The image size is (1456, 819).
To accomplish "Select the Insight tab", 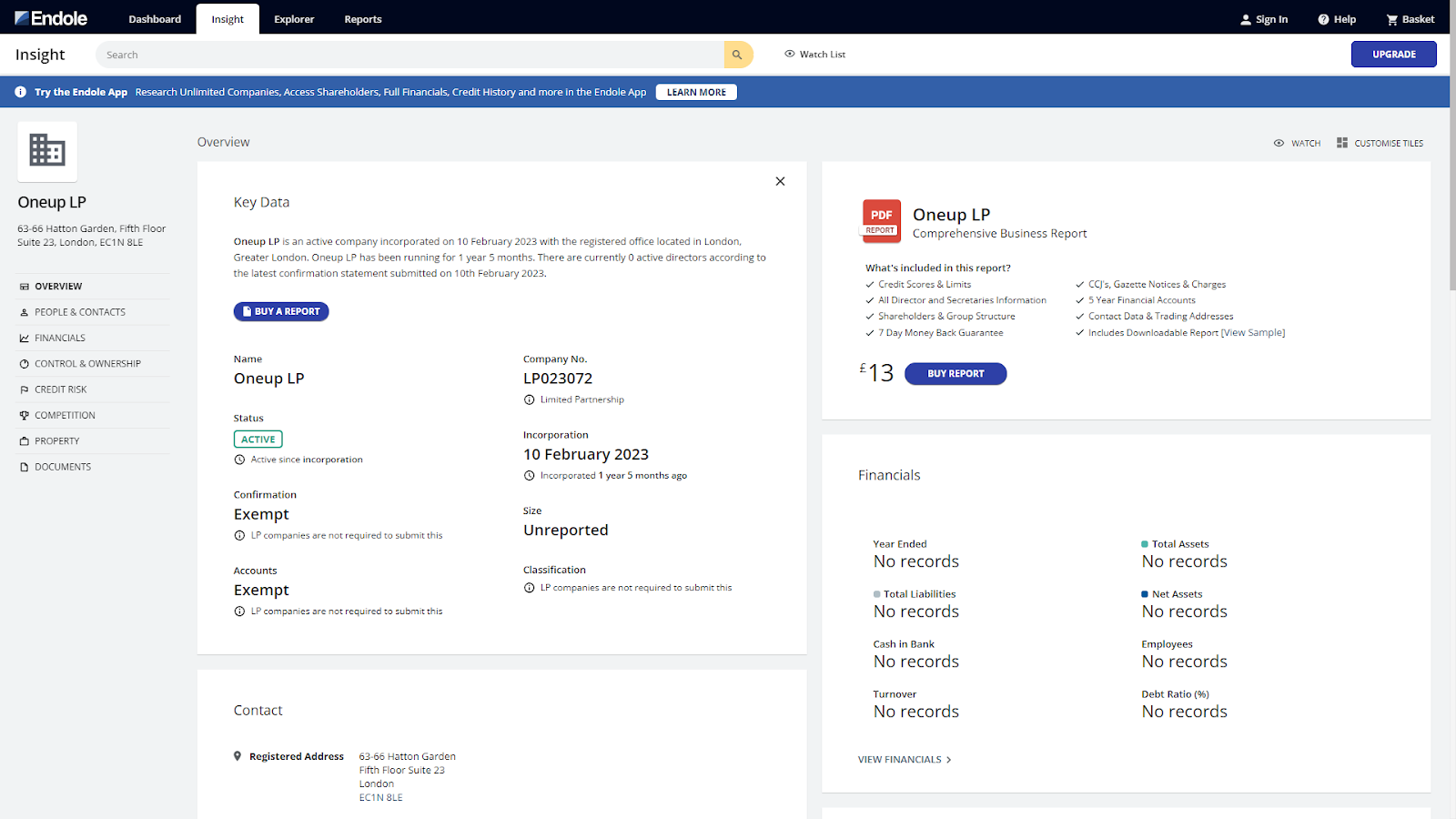I will 227,19.
